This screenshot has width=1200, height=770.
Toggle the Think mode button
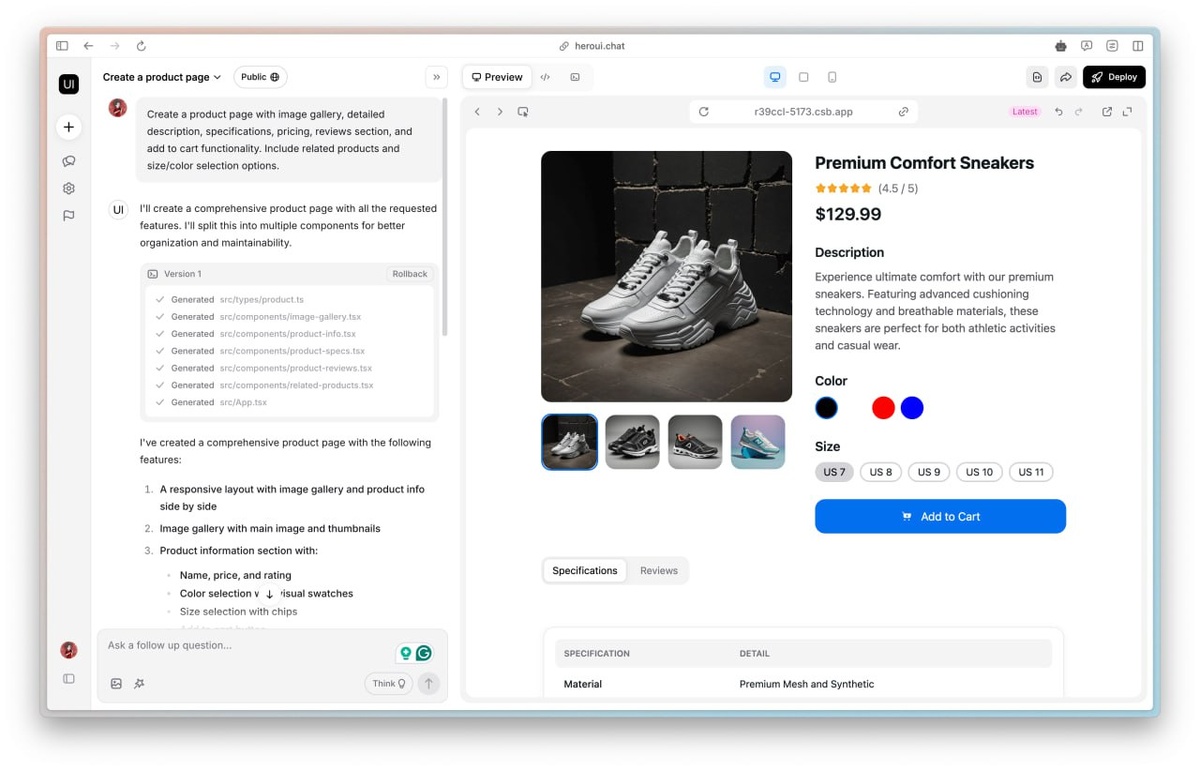pyautogui.click(x=389, y=684)
